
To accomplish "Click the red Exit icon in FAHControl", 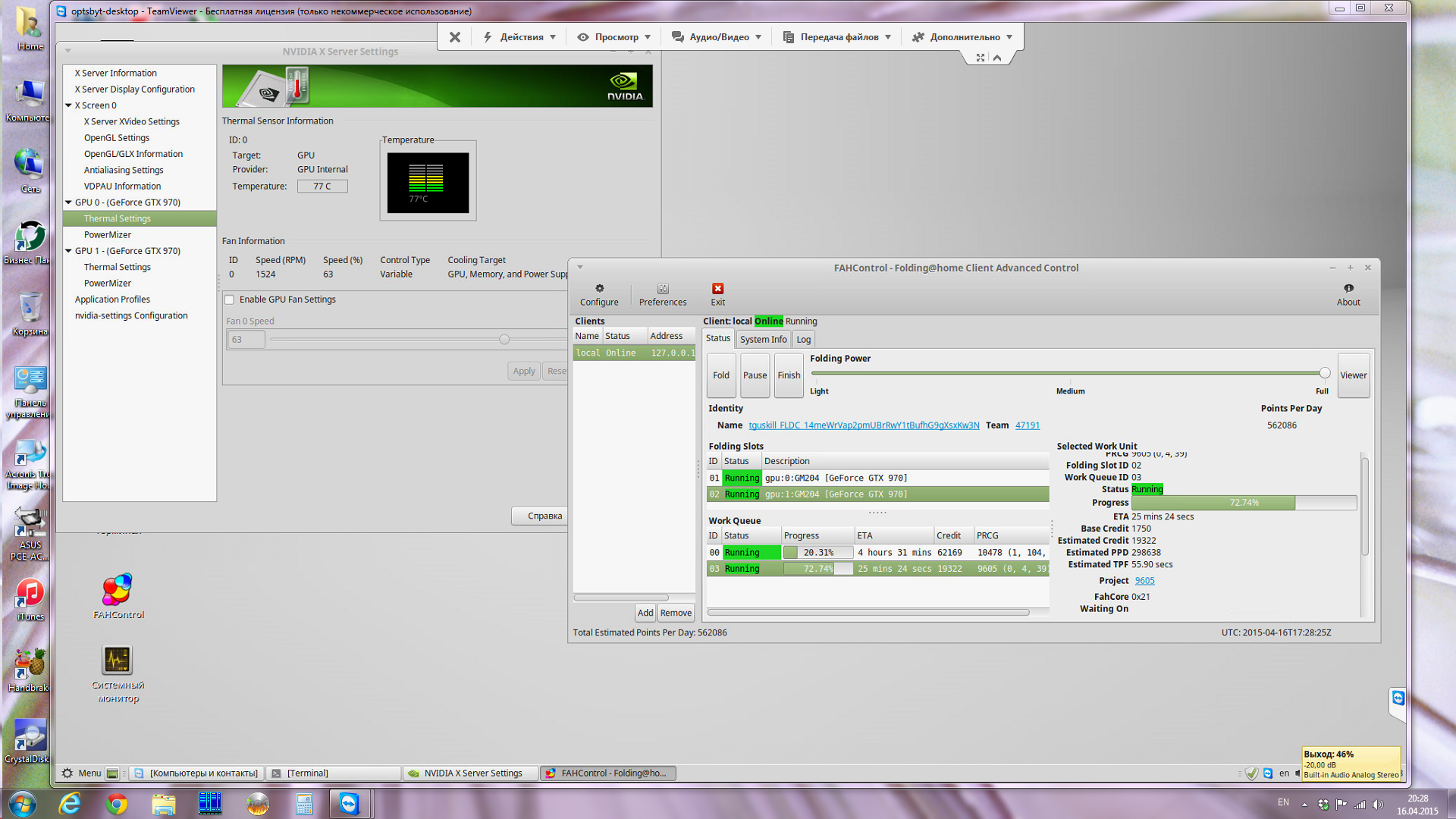I will (717, 289).
